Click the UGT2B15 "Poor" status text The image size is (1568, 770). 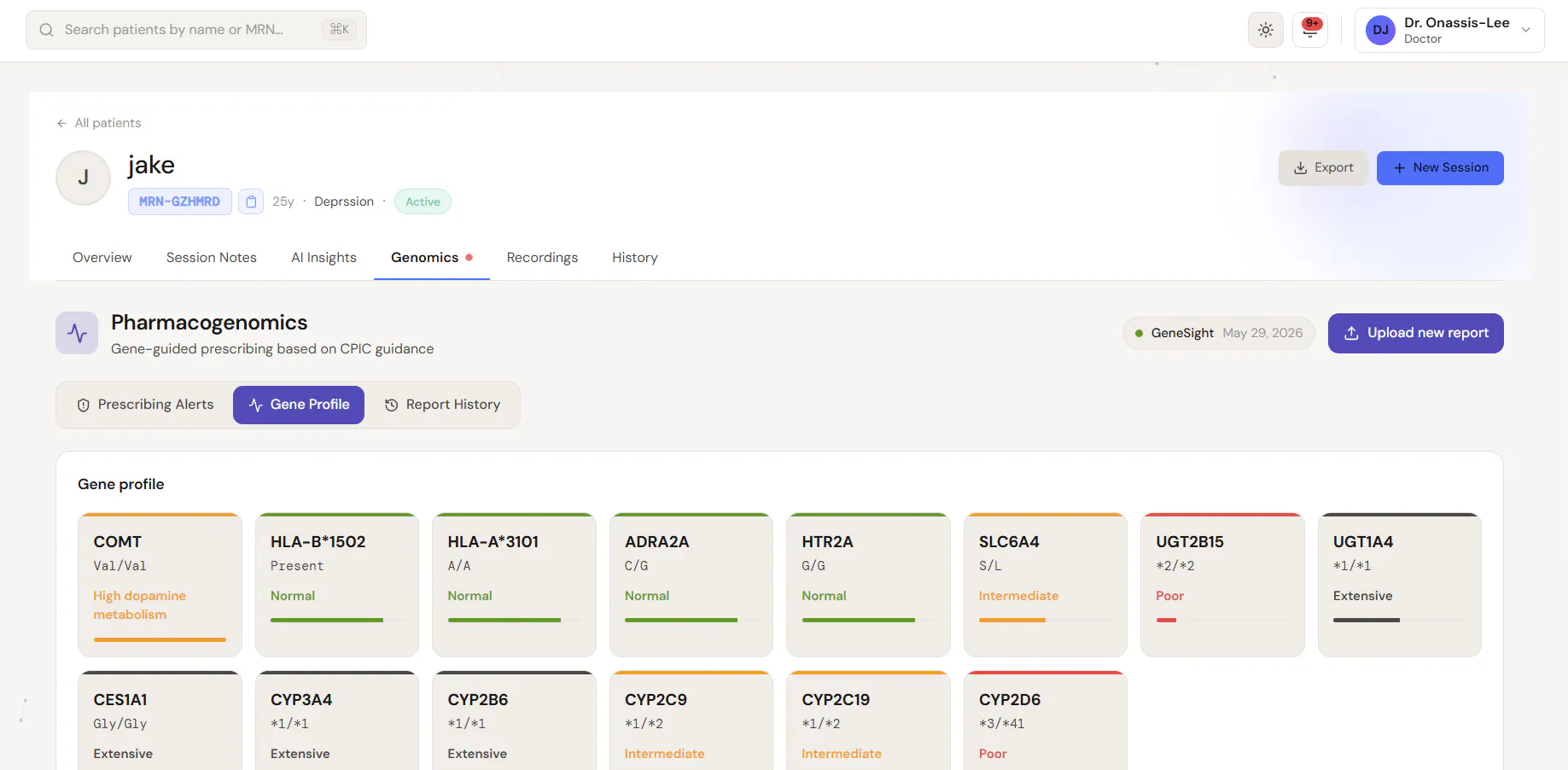(x=1169, y=596)
